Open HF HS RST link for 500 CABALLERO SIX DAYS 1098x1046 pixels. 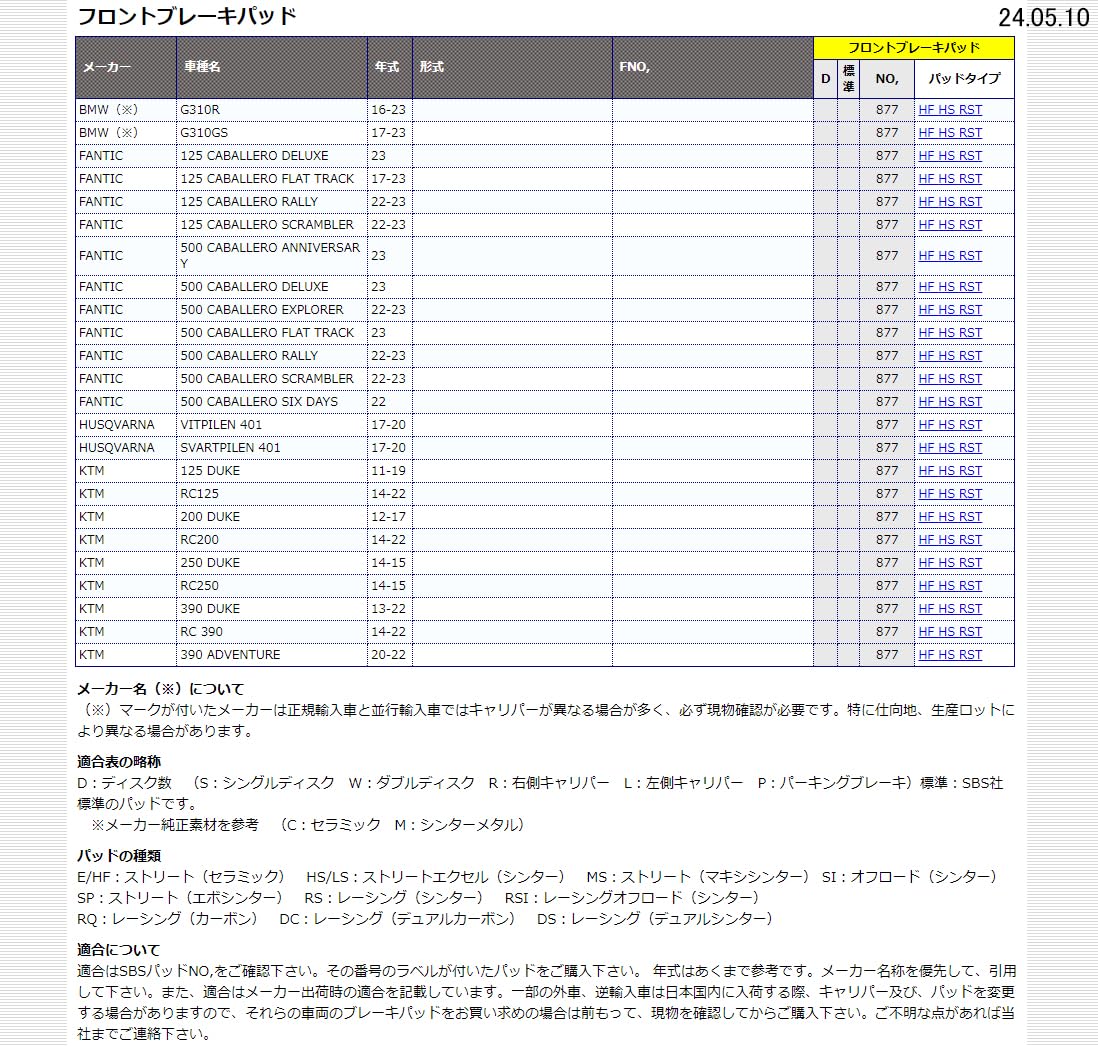950,402
